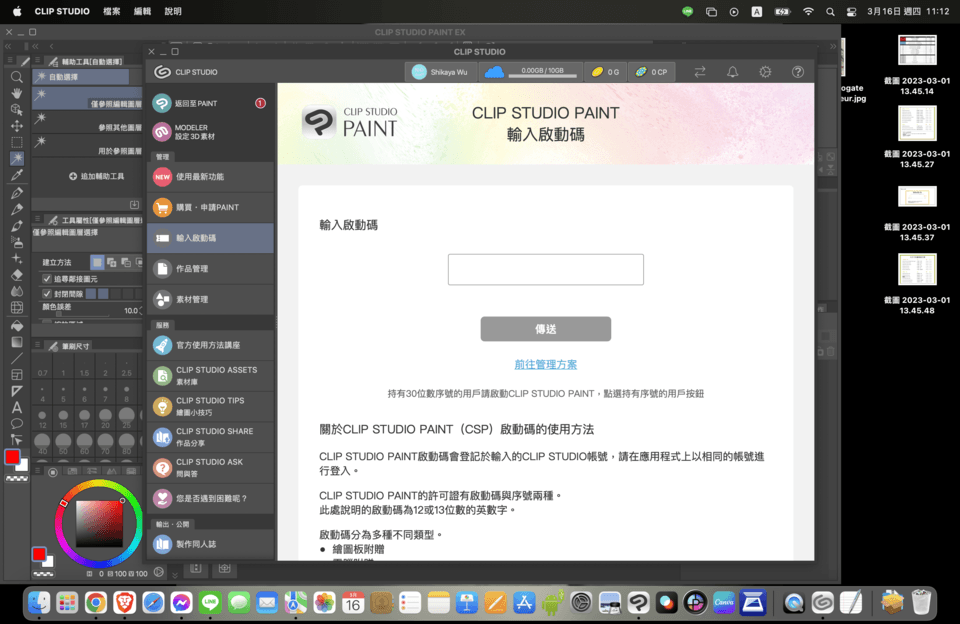Screen dimensions: 960x624
Task: Collapse left palette dock with double chevron
Action: pos(8,47)
